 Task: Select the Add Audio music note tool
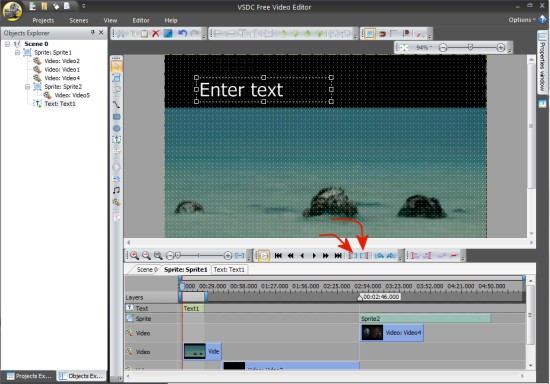coord(116,190)
